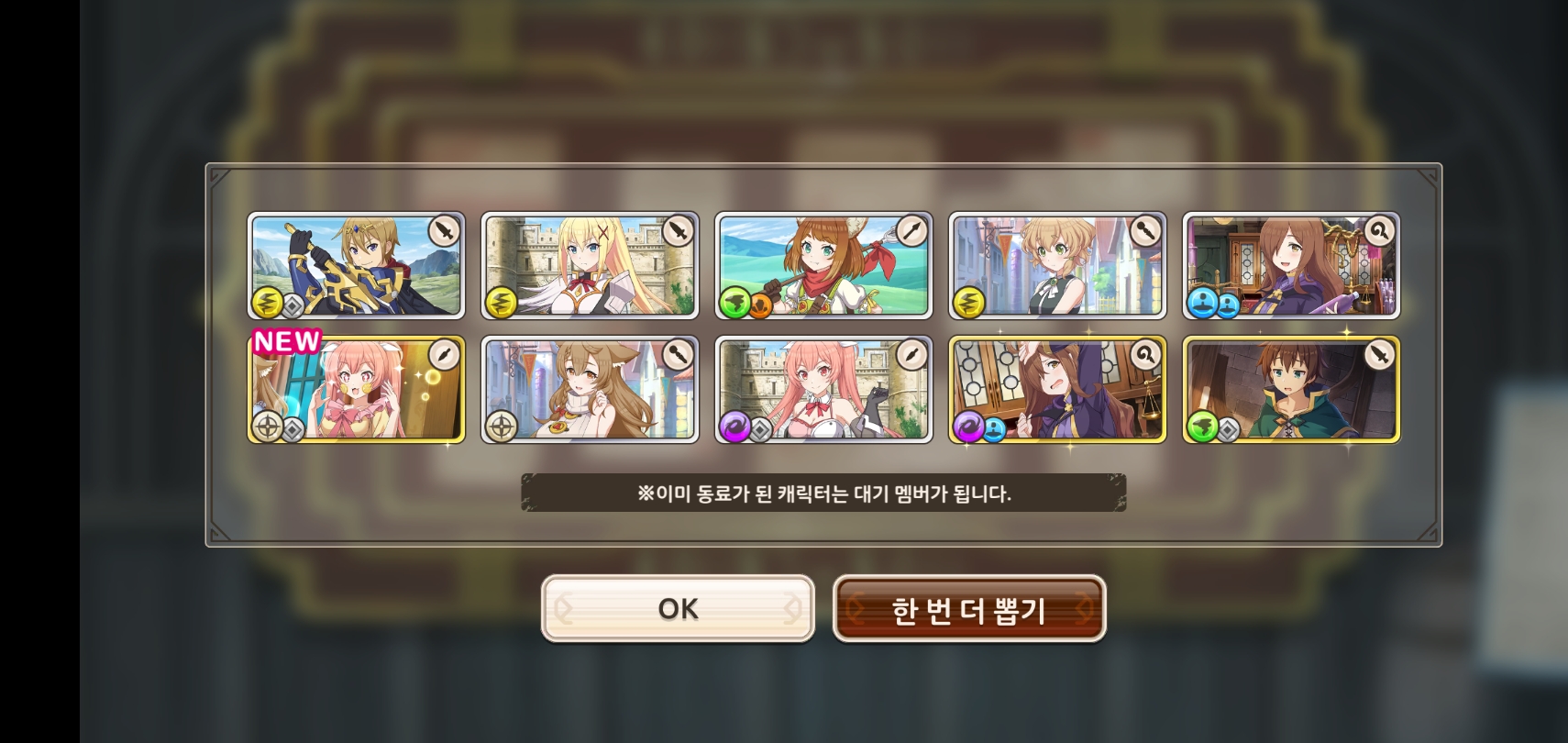
Task: Click the staff icon on the red-scarf girl card
Action: point(911,230)
